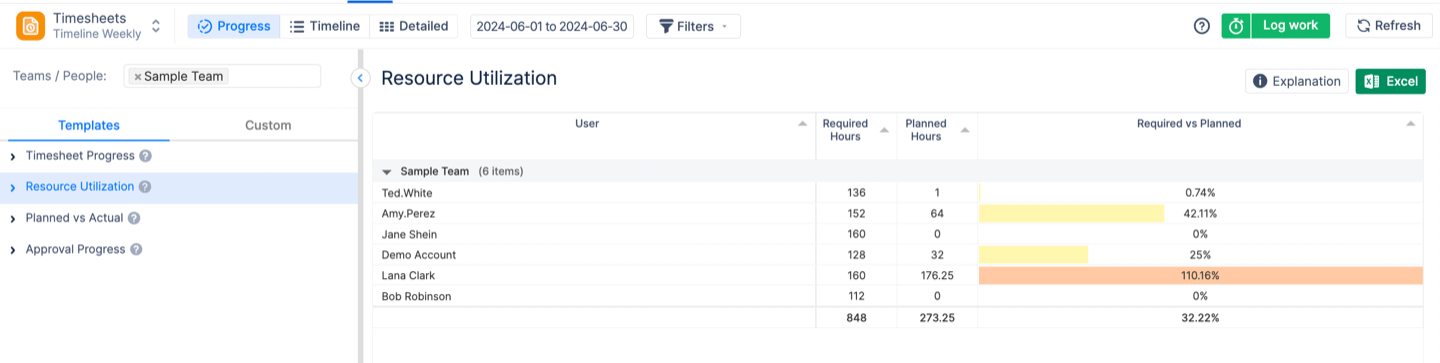Collapse the sidebar with the chevron arrow
Image resolution: width=1440 pixels, height=363 pixels.
361,78
